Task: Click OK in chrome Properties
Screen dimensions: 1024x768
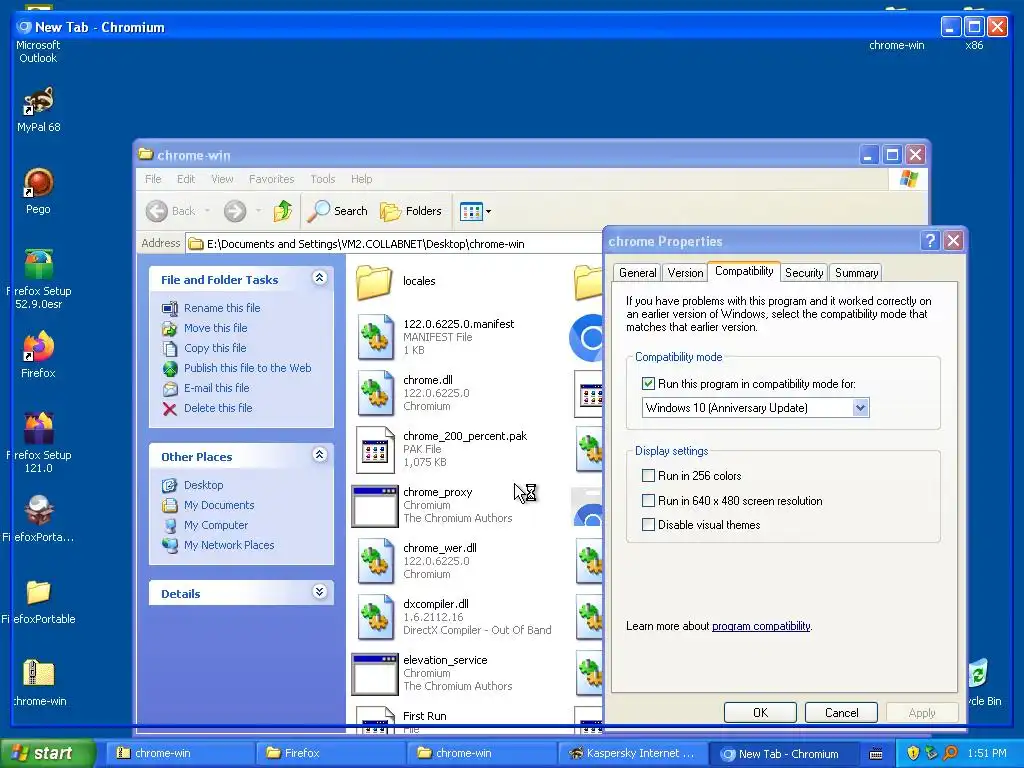Action: (760, 712)
